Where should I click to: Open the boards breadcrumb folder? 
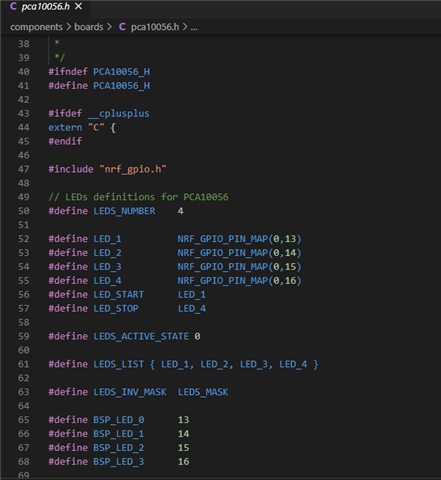click(89, 27)
